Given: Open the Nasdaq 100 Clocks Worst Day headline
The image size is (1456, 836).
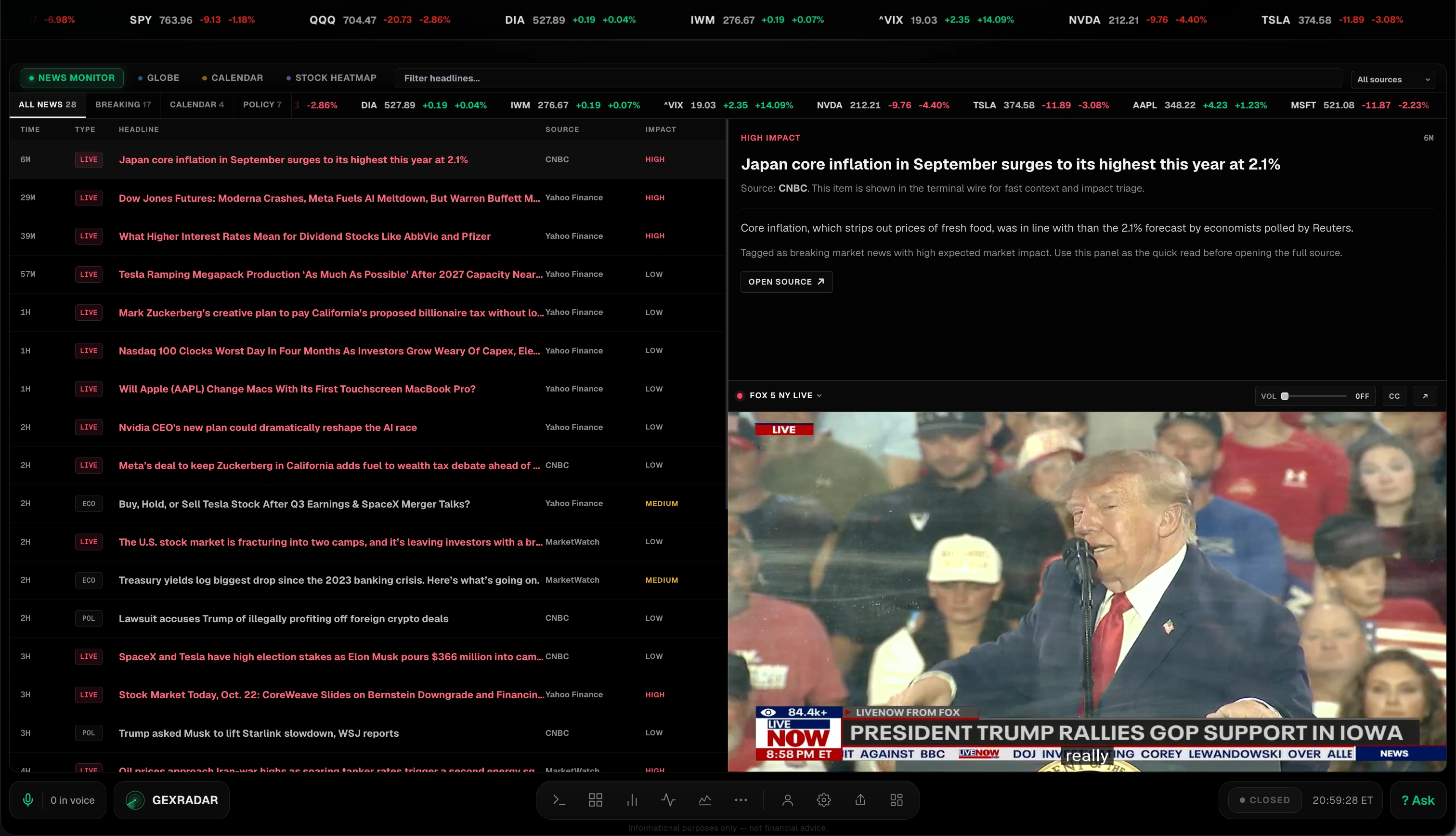Looking at the screenshot, I should (367, 350).
